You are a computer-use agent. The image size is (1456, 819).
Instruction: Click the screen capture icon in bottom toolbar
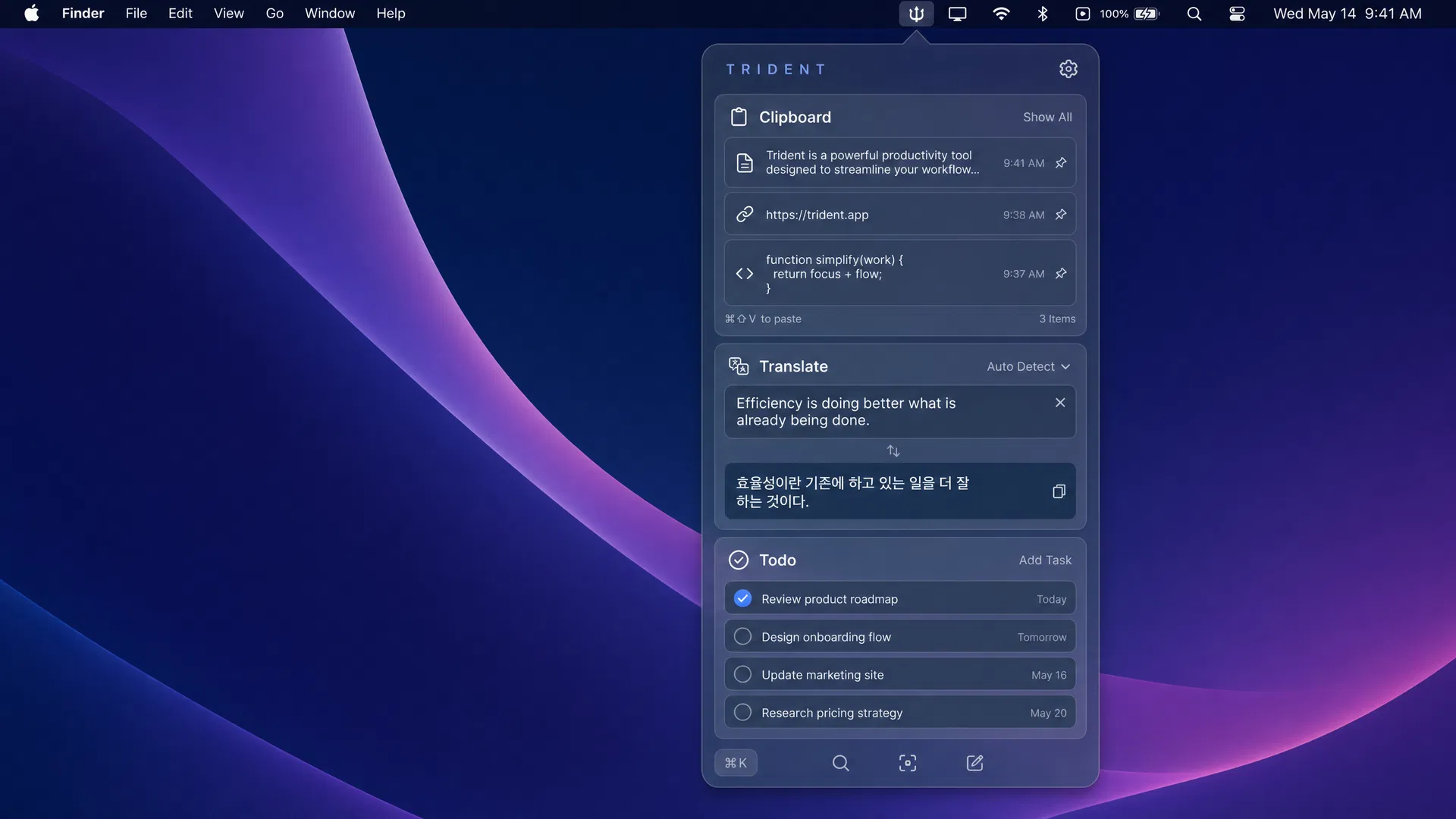coord(908,763)
